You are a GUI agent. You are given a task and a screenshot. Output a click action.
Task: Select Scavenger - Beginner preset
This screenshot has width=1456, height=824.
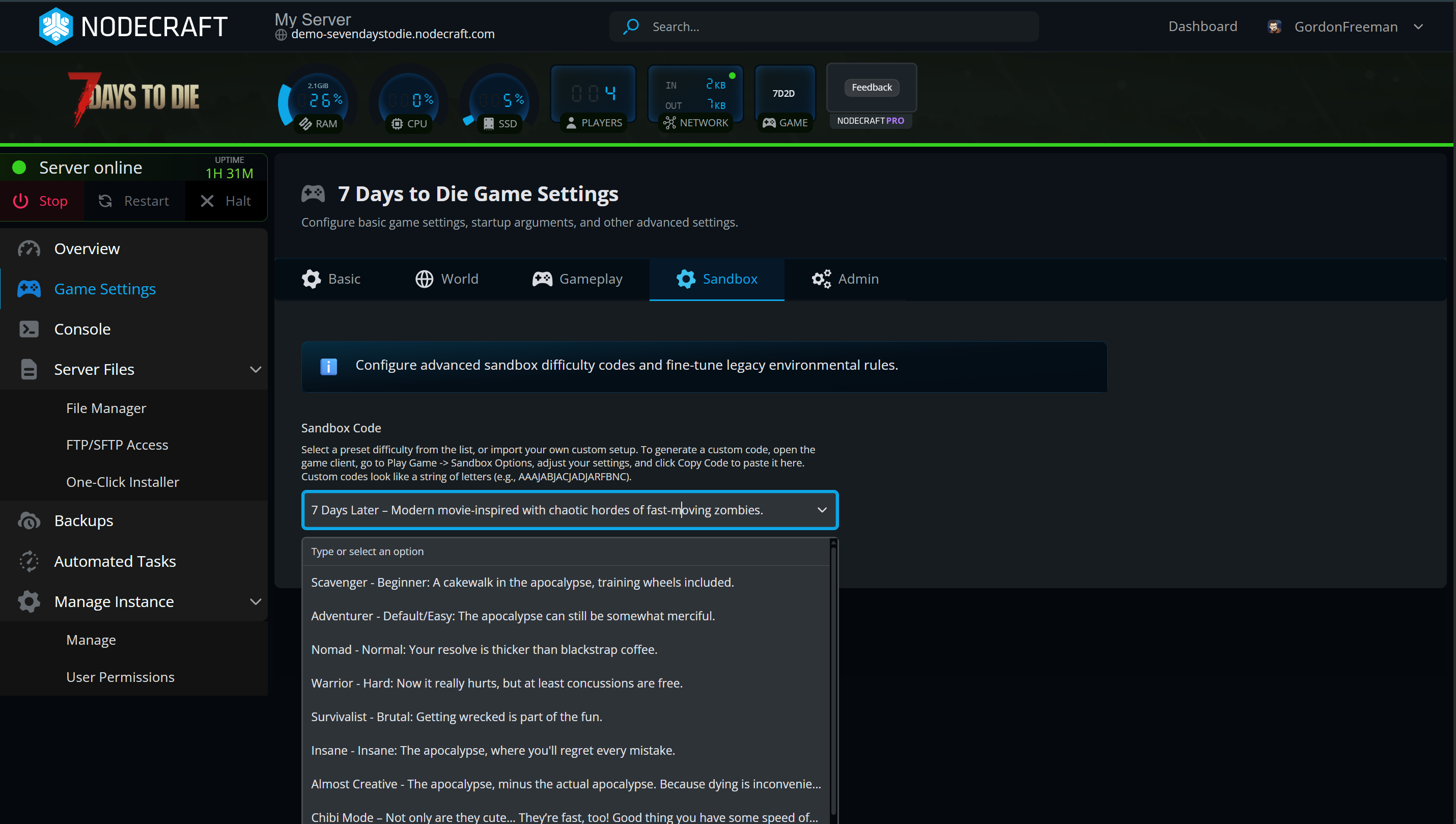(x=566, y=582)
